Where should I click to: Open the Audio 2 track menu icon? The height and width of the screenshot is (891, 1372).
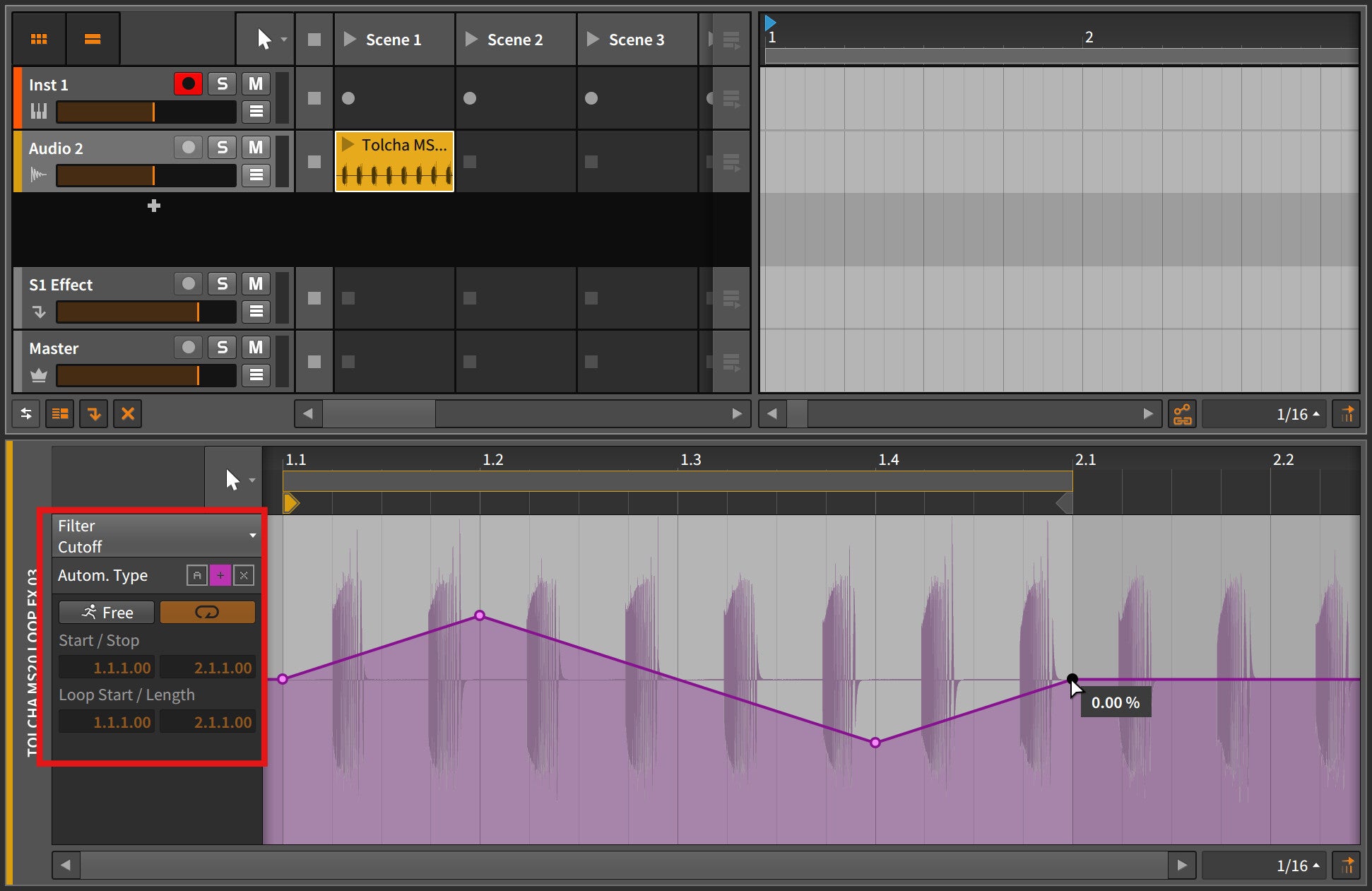(256, 175)
